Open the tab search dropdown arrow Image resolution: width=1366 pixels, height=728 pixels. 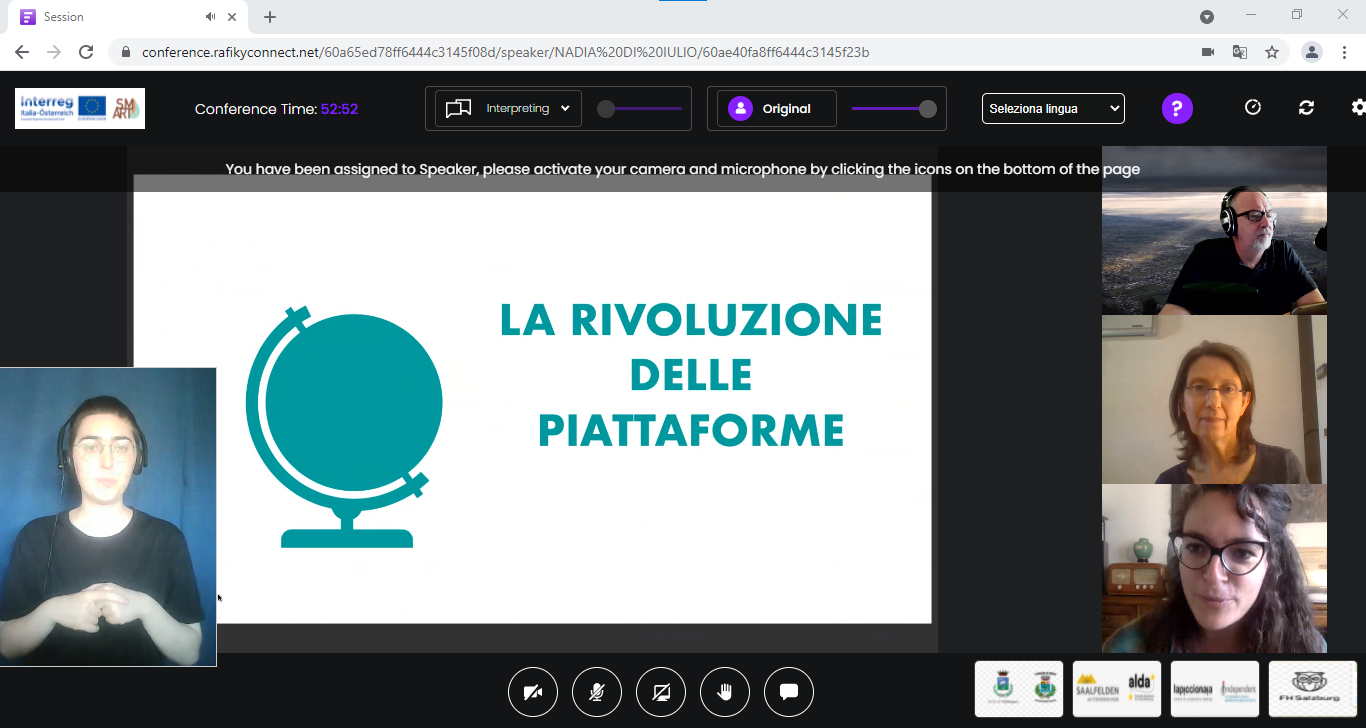coord(1207,17)
